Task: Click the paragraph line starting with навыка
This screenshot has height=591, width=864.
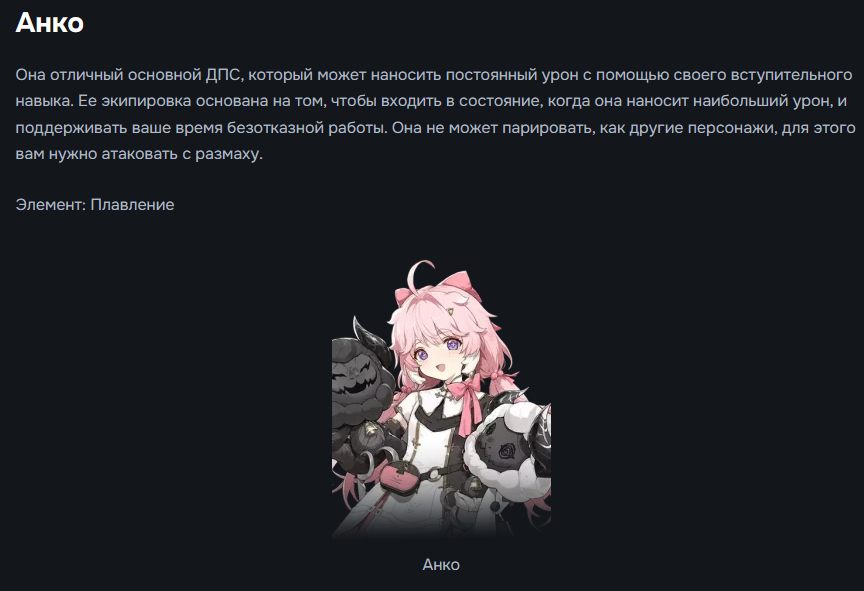Action: [x=431, y=101]
